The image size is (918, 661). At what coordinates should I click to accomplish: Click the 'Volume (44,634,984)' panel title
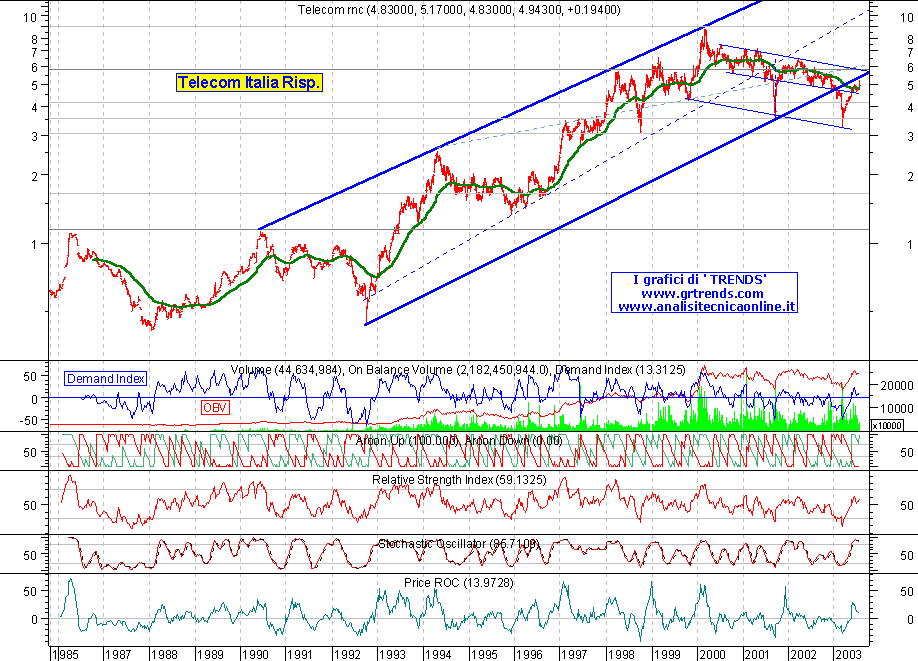pos(286,370)
